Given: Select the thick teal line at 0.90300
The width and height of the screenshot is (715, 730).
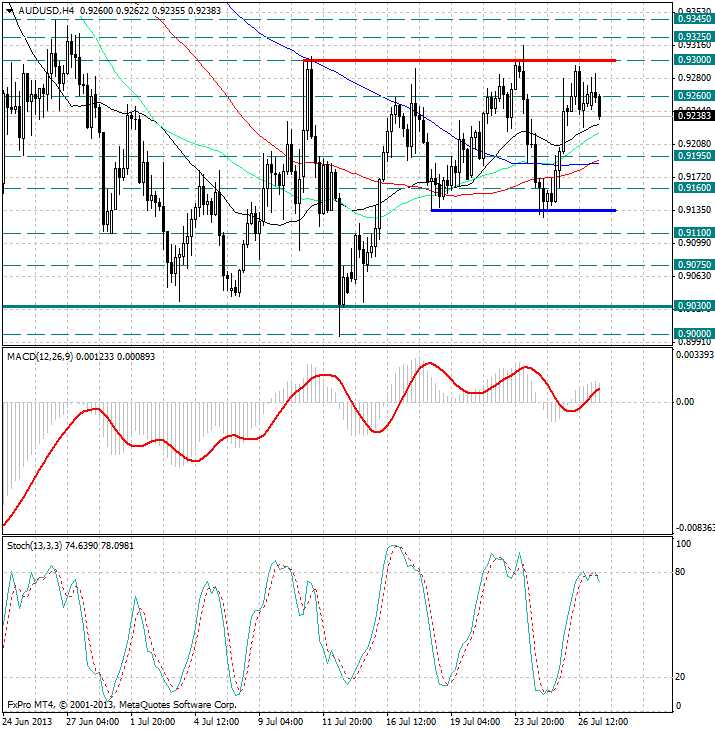Looking at the screenshot, I should pos(337,306).
